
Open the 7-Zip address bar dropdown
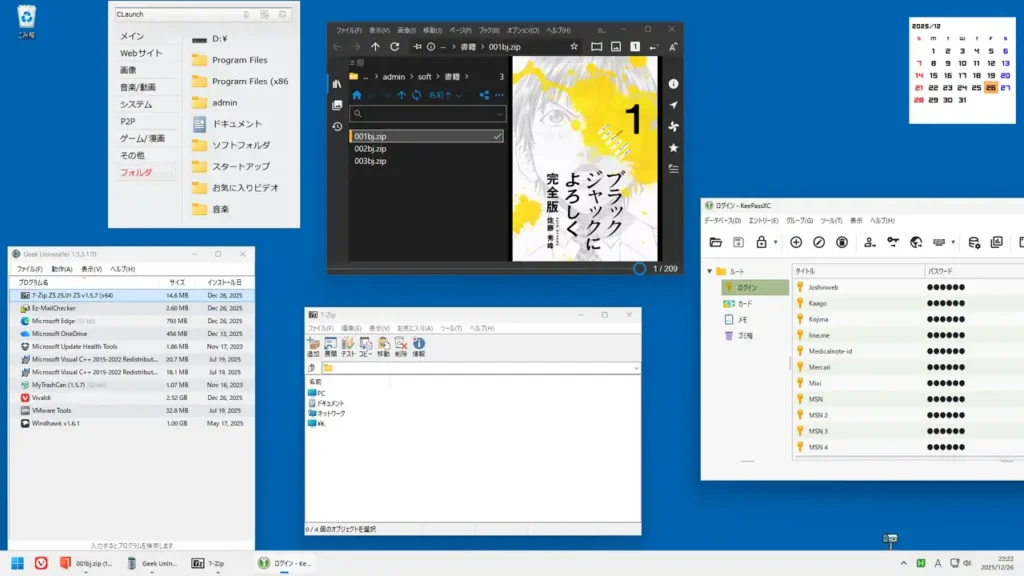click(634, 368)
